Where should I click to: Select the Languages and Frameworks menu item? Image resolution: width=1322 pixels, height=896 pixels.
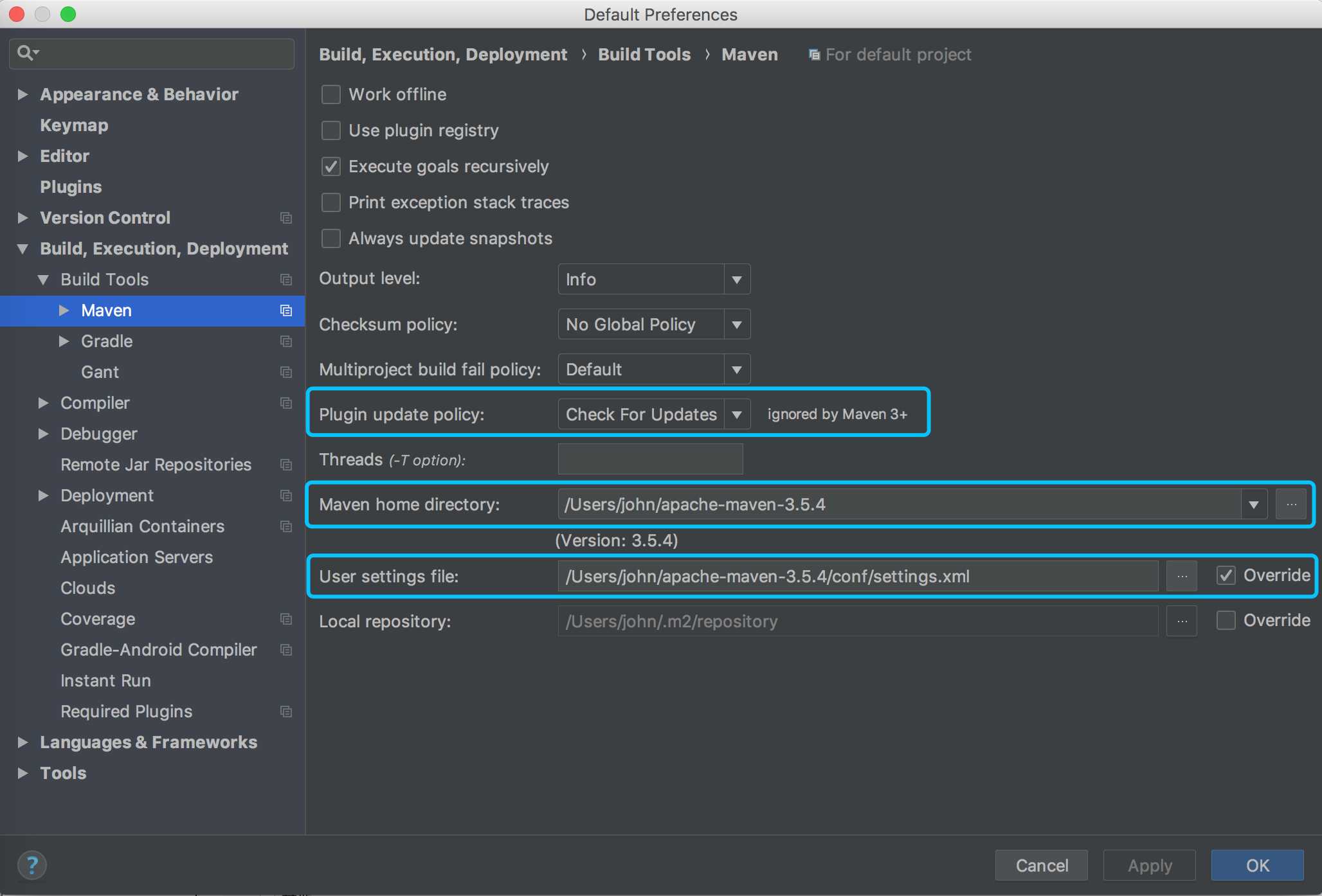pyautogui.click(x=148, y=742)
